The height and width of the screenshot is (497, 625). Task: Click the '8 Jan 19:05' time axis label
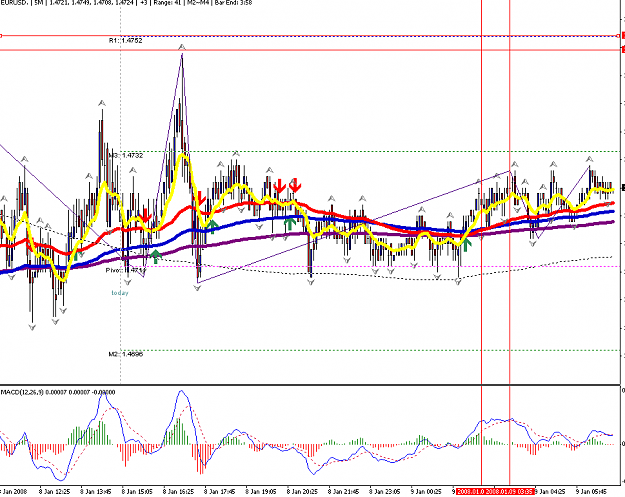tap(261, 491)
